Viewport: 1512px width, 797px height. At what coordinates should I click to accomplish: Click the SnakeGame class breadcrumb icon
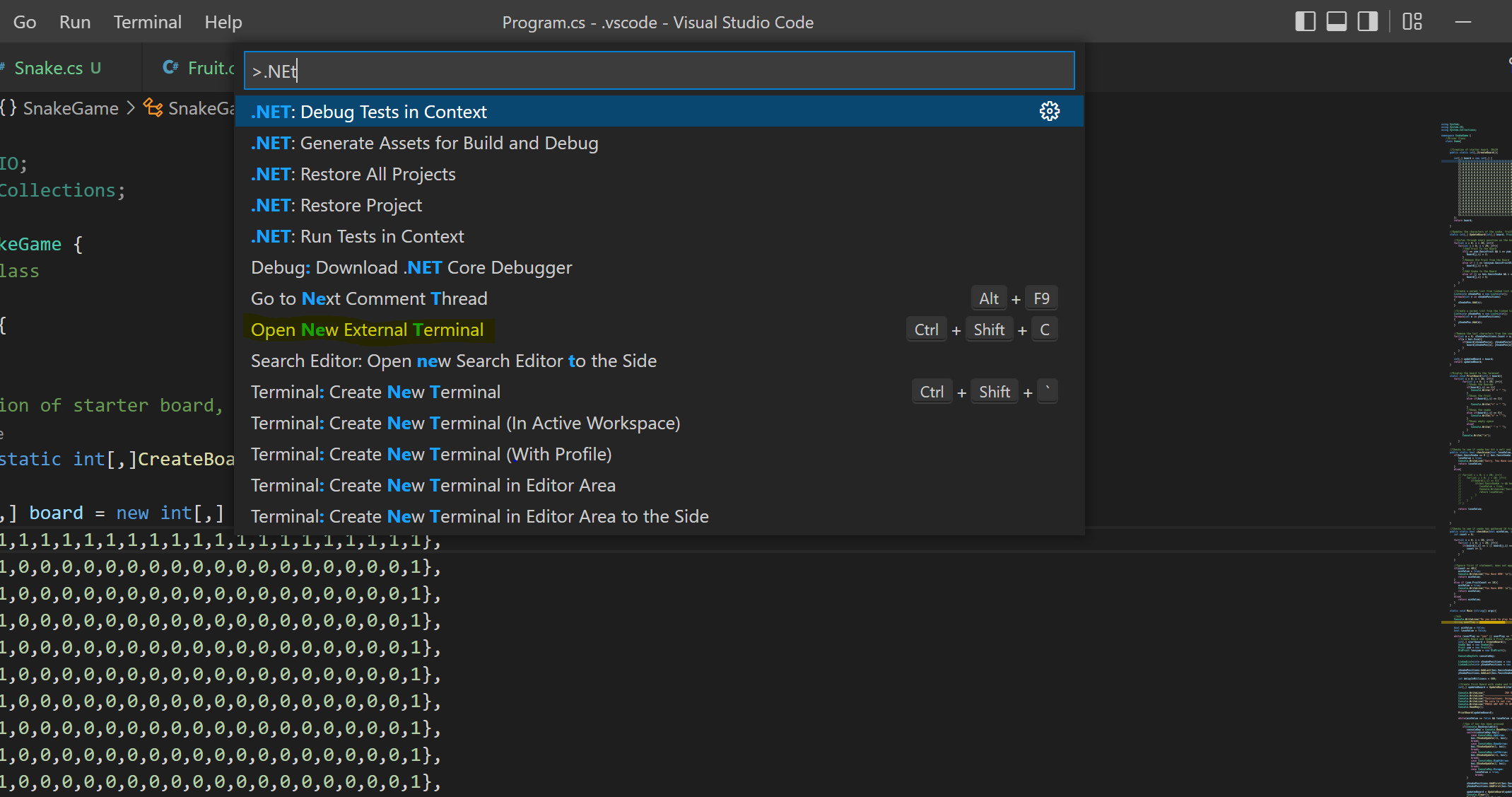(x=153, y=108)
